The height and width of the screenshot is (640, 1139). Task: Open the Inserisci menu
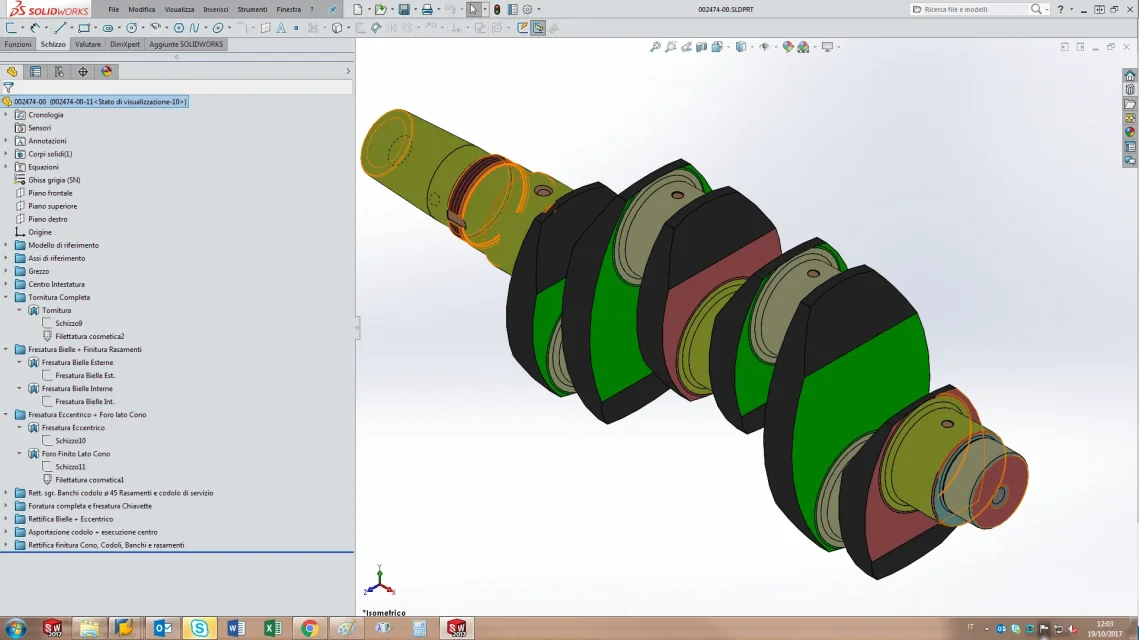216,9
